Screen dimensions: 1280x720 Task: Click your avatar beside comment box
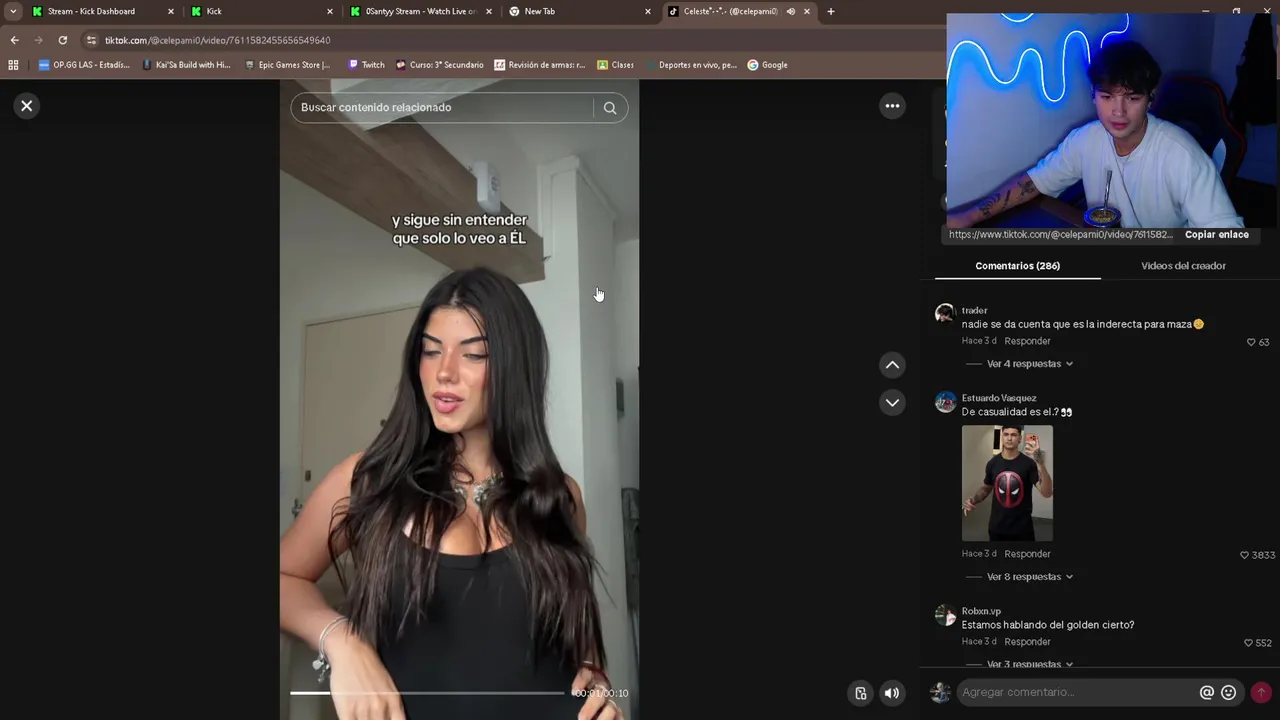[x=940, y=692]
